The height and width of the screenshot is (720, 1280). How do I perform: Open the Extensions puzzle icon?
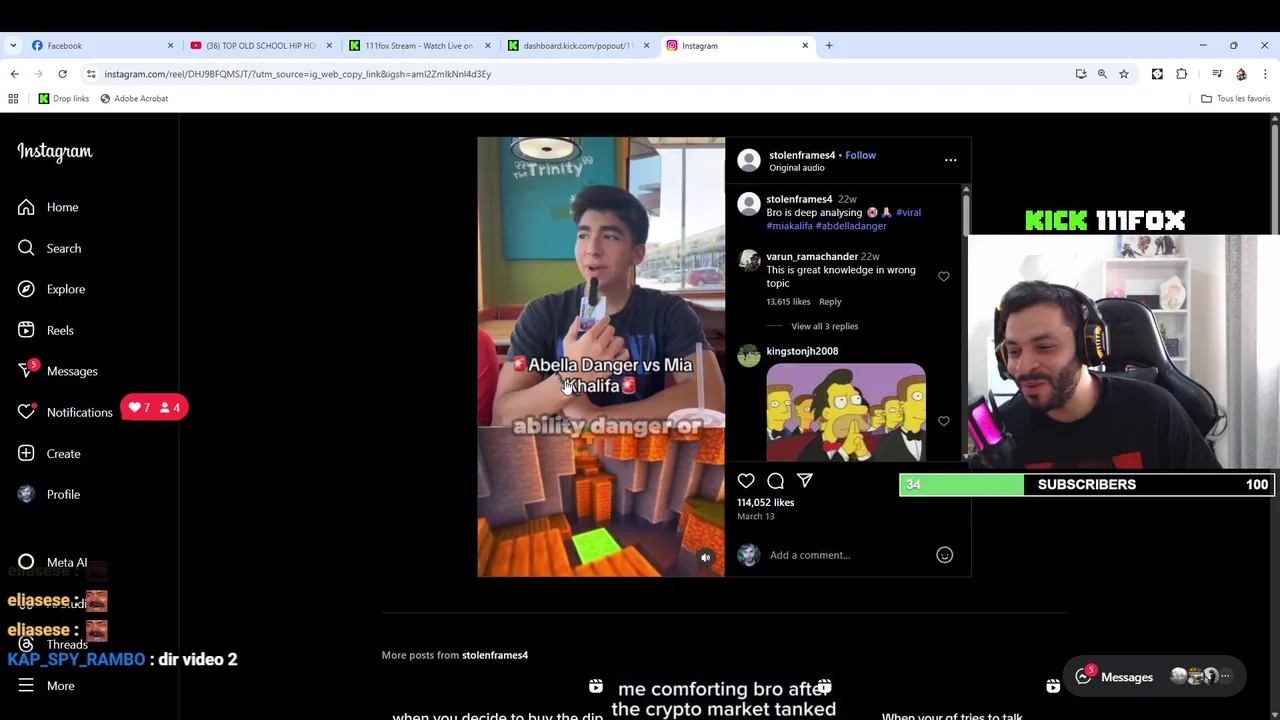tap(1182, 74)
